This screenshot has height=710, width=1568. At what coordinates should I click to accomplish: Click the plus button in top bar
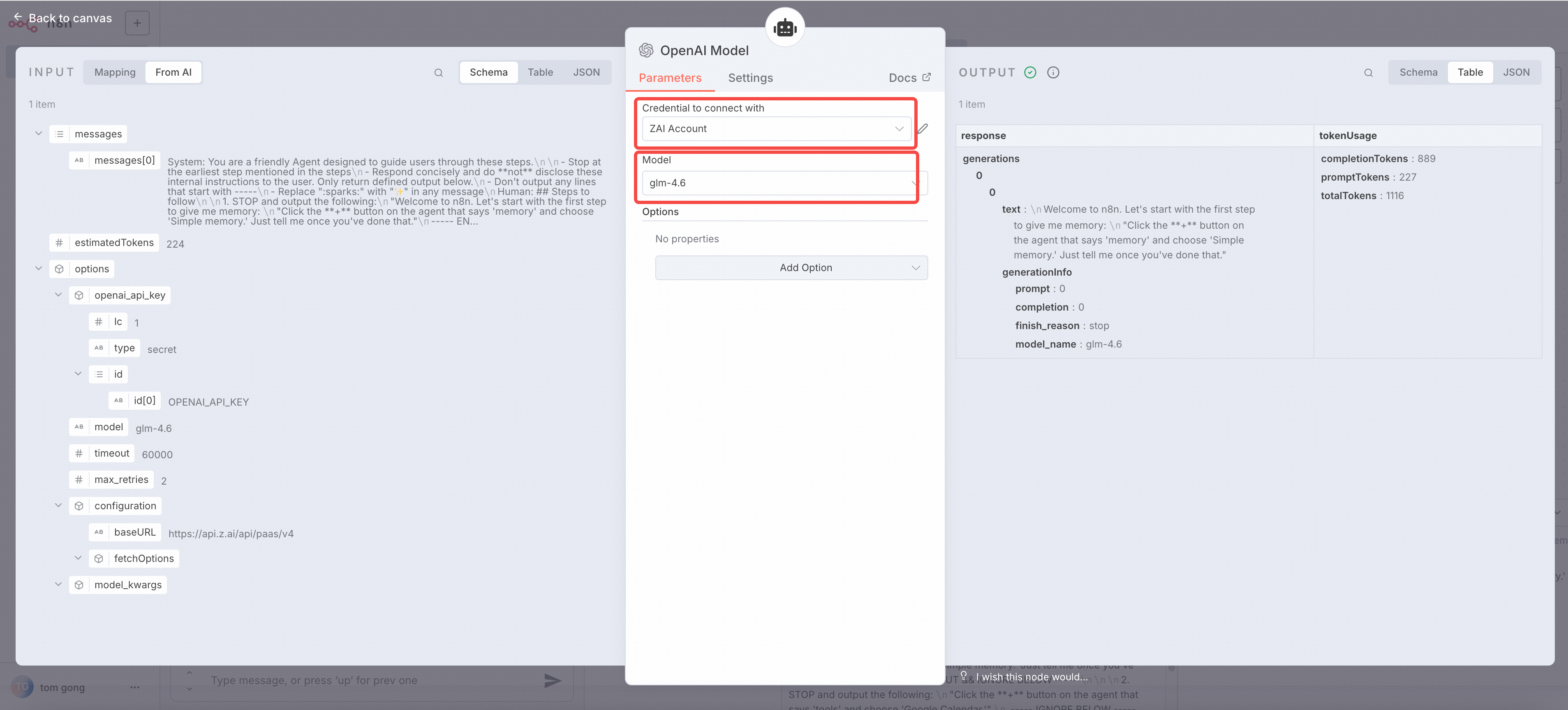point(137,23)
